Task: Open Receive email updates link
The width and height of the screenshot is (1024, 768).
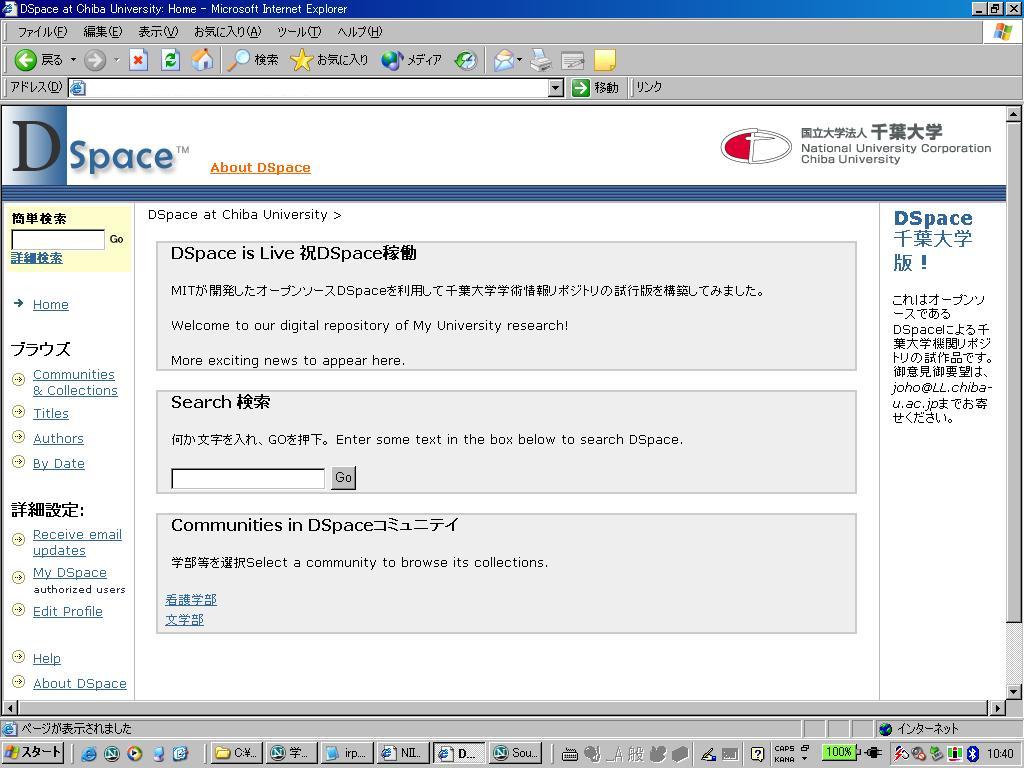Action: [x=77, y=542]
